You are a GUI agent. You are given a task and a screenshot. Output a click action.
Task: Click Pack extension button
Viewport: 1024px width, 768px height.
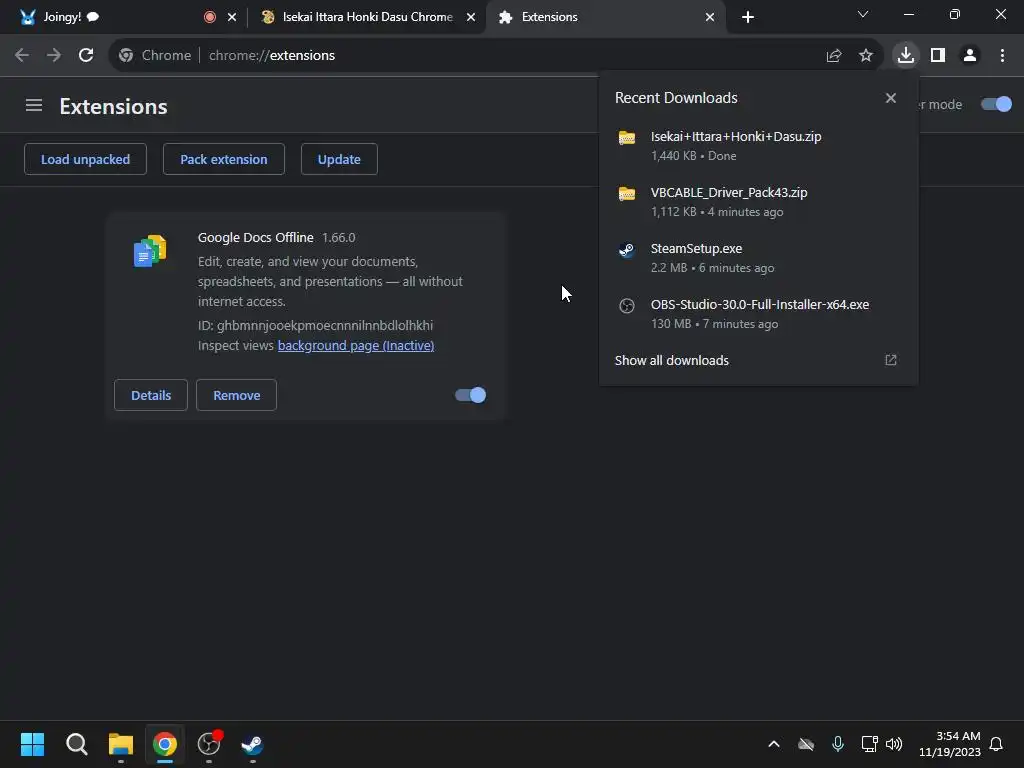224,159
